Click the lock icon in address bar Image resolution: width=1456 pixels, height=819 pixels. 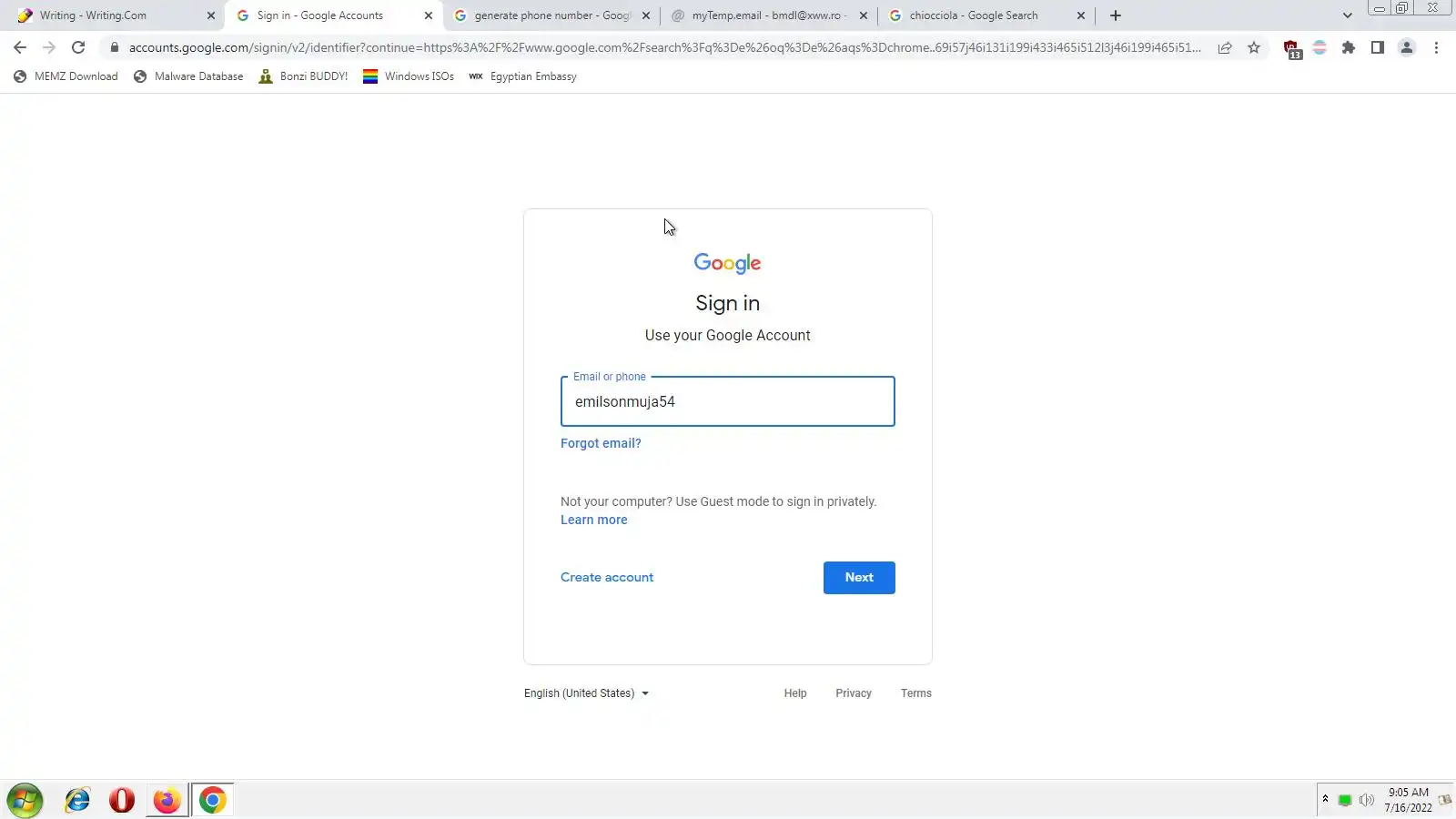click(114, 47)
